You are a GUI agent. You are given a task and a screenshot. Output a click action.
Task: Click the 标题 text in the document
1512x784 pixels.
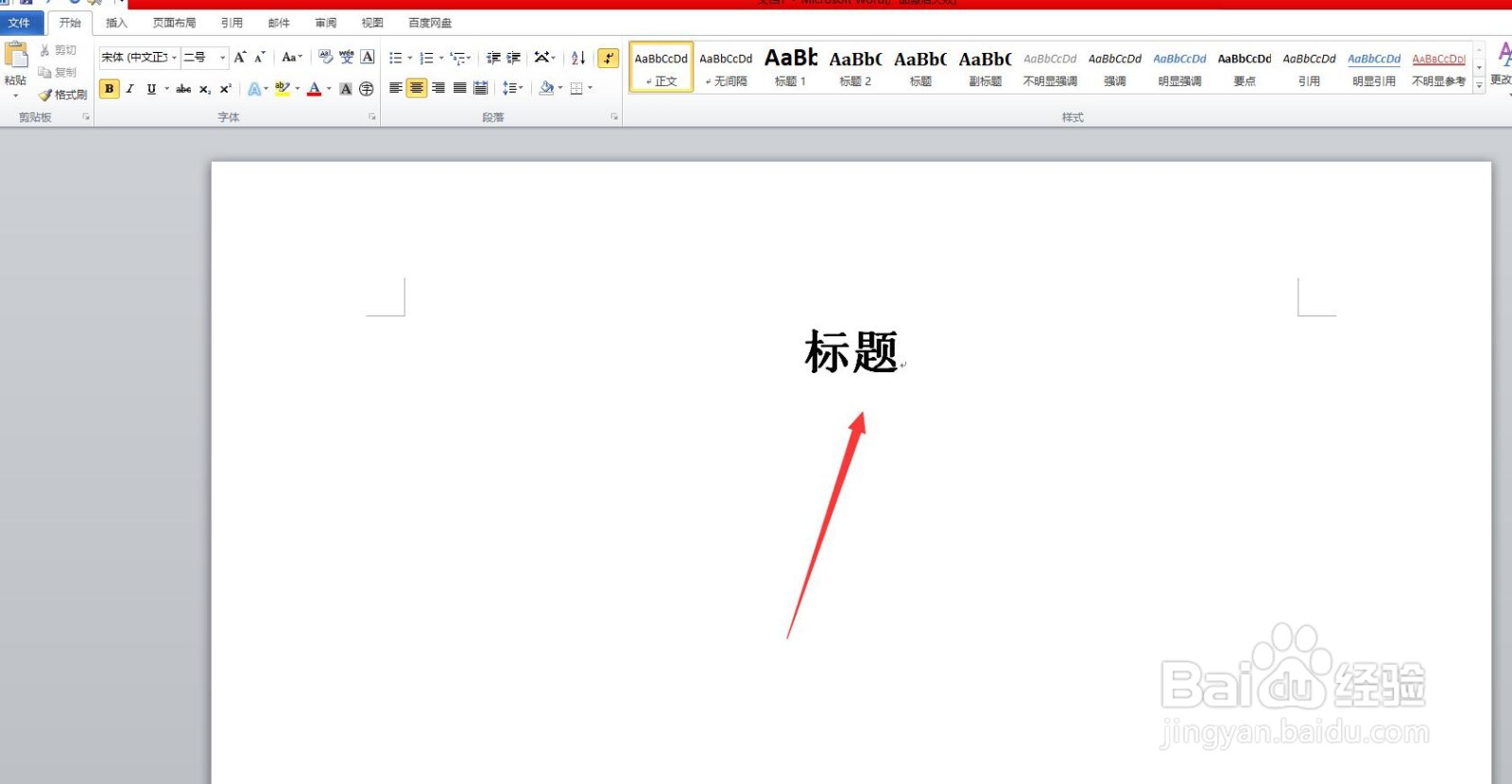pyautogui.click(x=850, y=352)
